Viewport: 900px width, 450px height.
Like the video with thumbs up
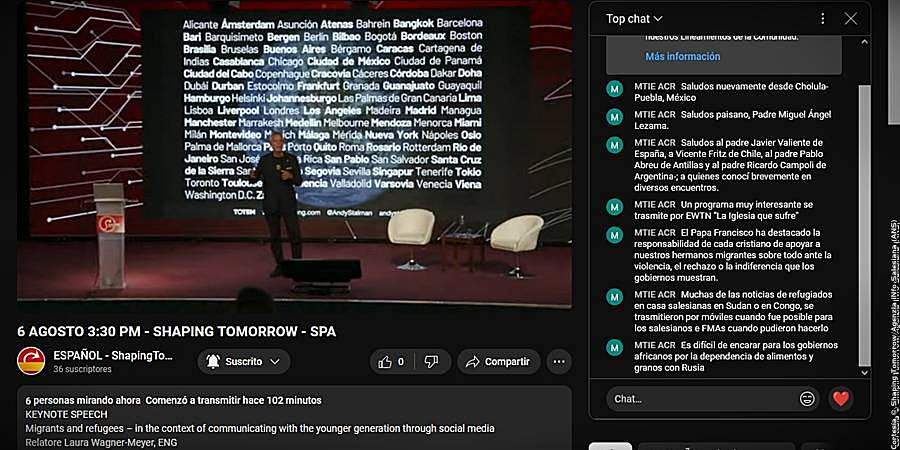[x=391, y=362]
